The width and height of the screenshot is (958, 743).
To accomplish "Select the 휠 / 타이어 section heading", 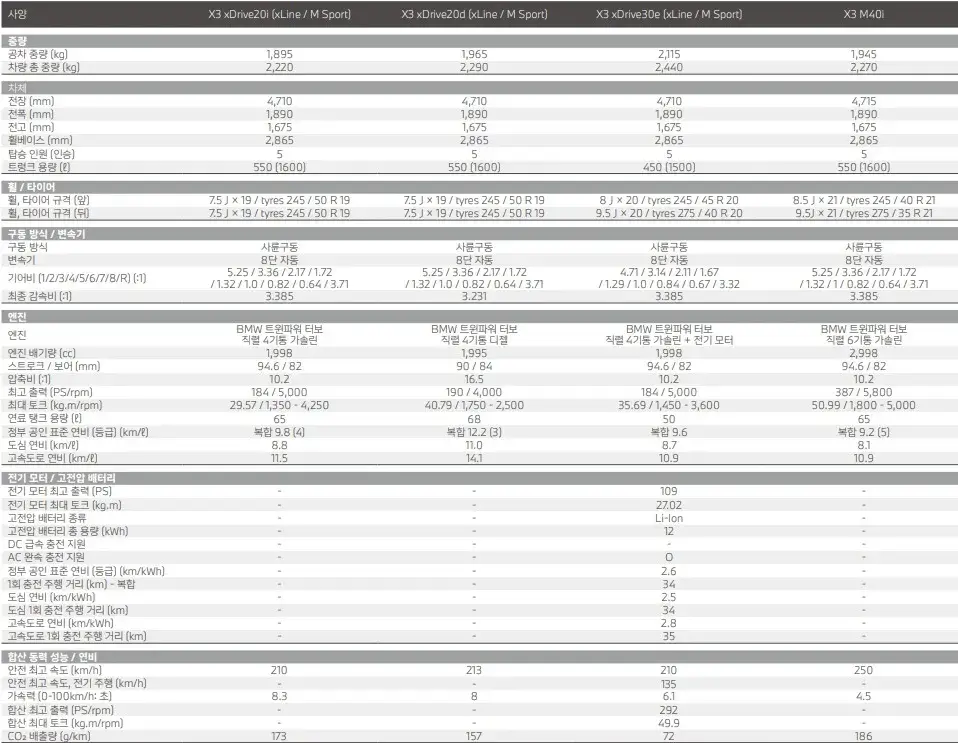I will pos(31,187).
